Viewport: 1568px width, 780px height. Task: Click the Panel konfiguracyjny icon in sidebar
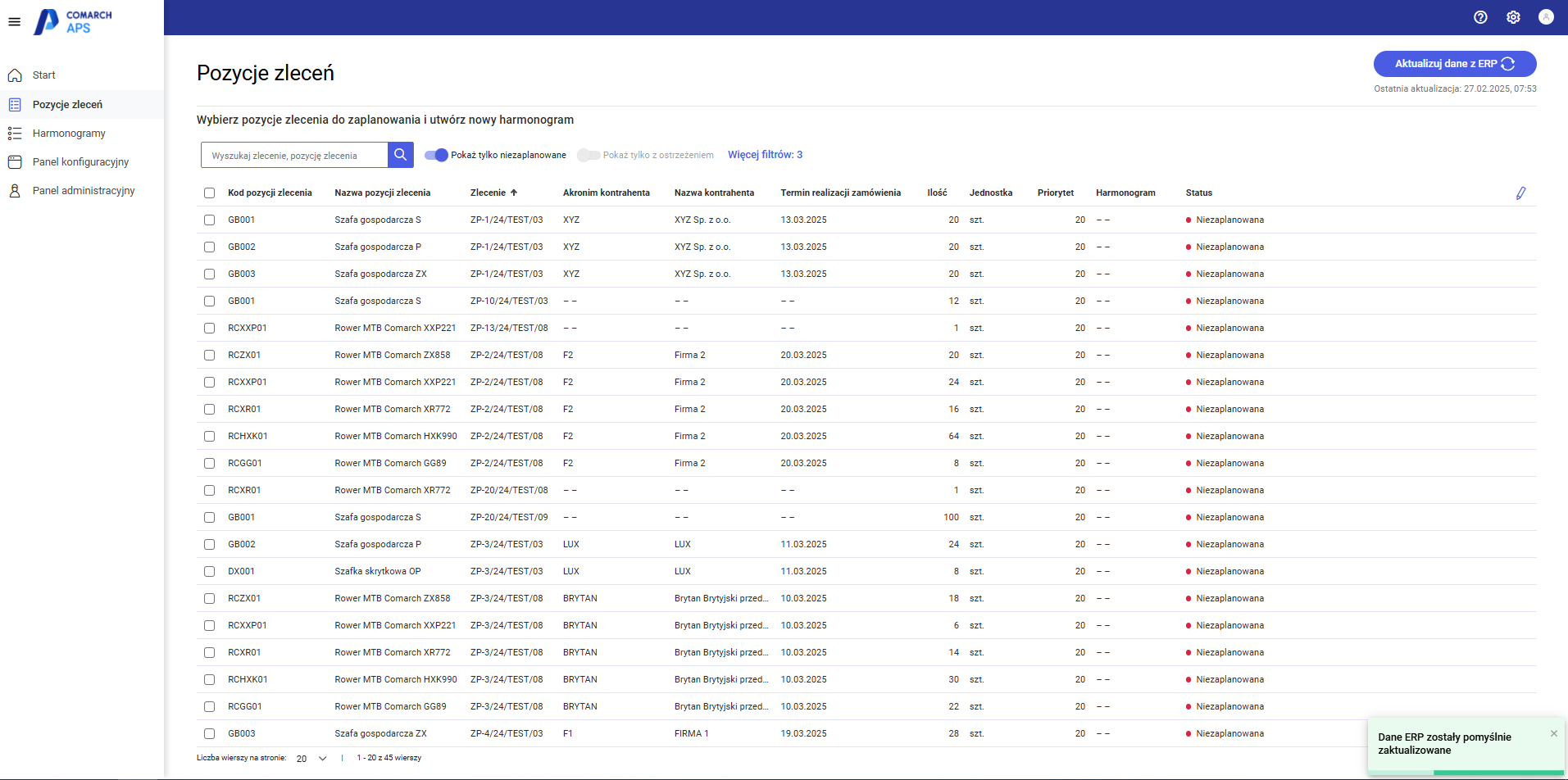[15, 162]
